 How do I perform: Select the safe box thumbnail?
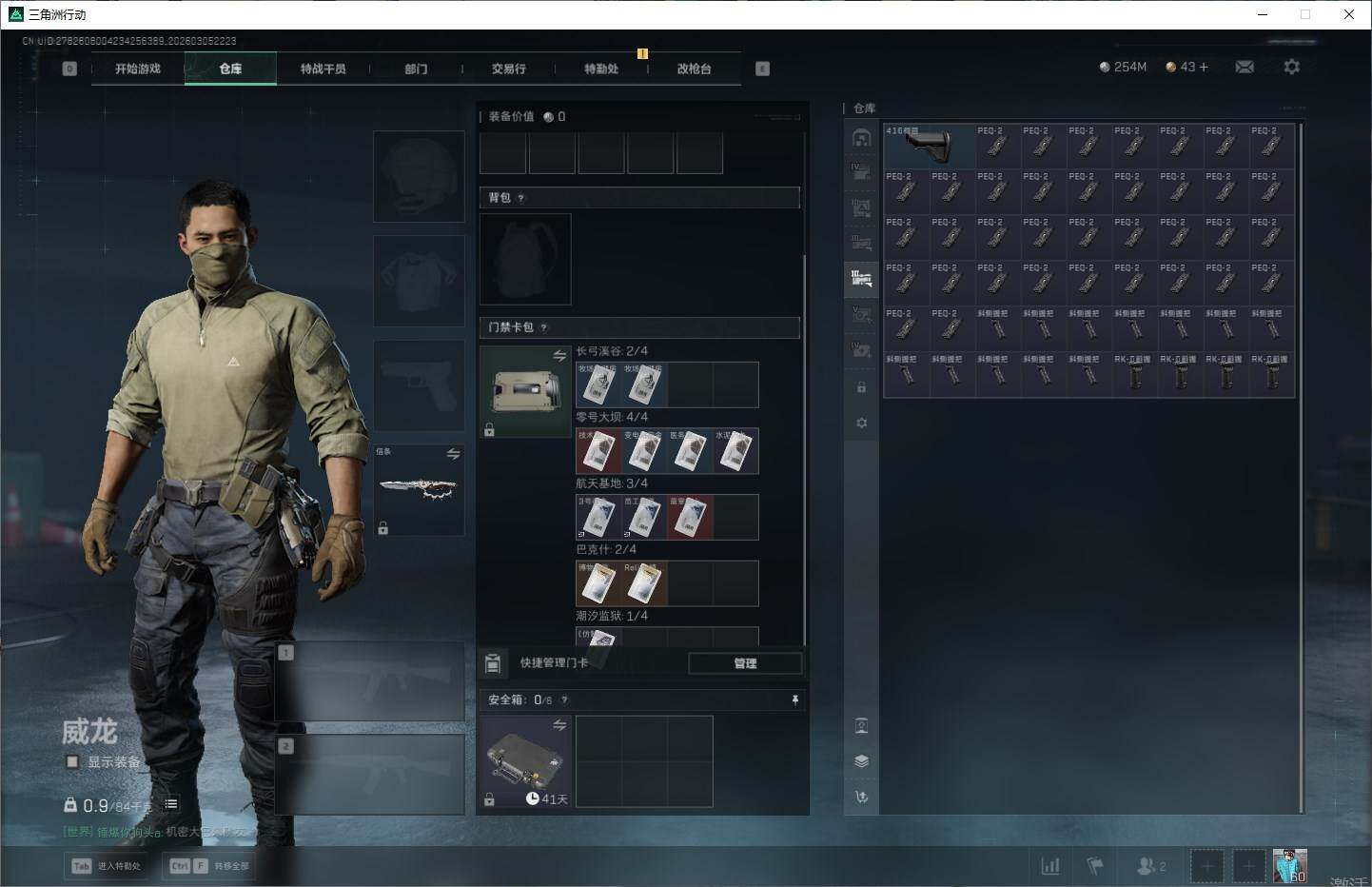pos(525,761)
